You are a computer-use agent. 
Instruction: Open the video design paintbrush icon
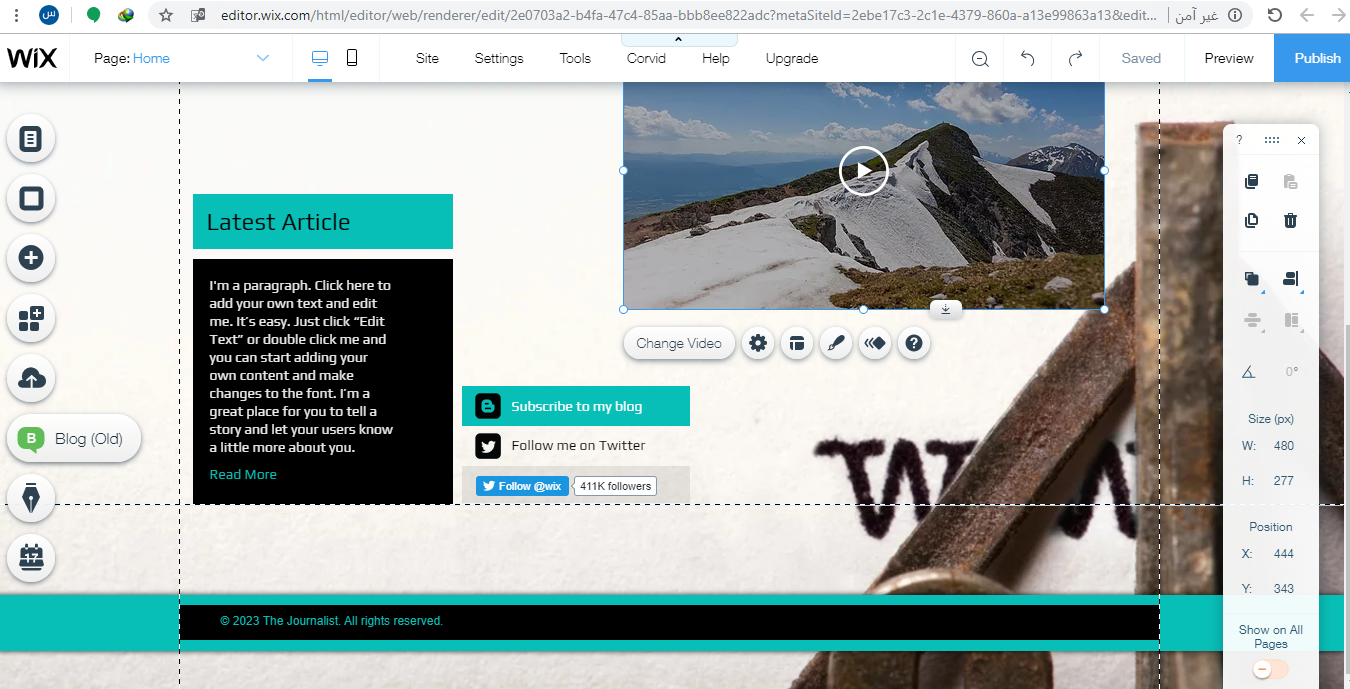835,343
